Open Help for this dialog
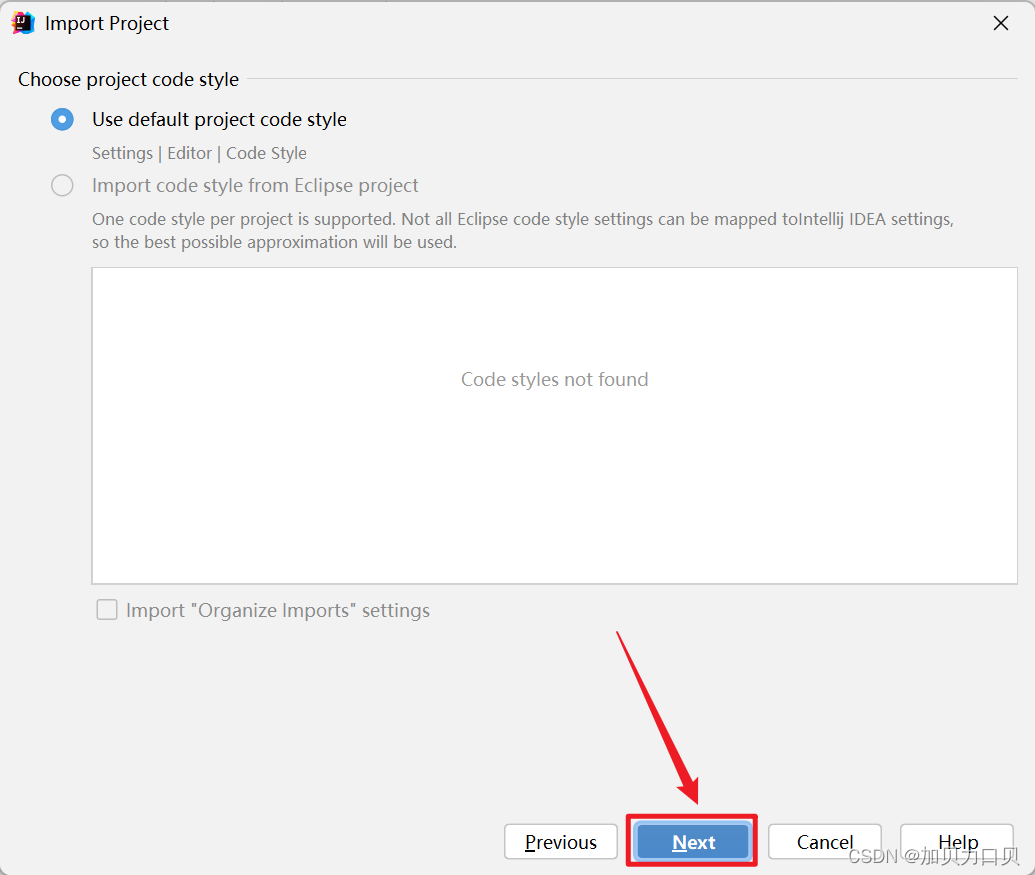Image resolution: width=1035 pixels, height=875 pixels. [957, 841]
